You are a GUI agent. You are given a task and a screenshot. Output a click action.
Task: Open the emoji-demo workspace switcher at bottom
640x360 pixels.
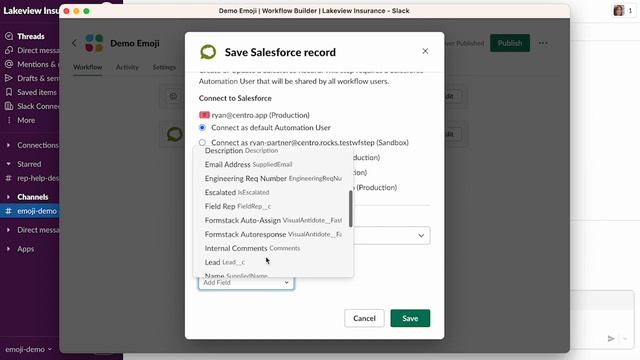[x=29, y=349]
